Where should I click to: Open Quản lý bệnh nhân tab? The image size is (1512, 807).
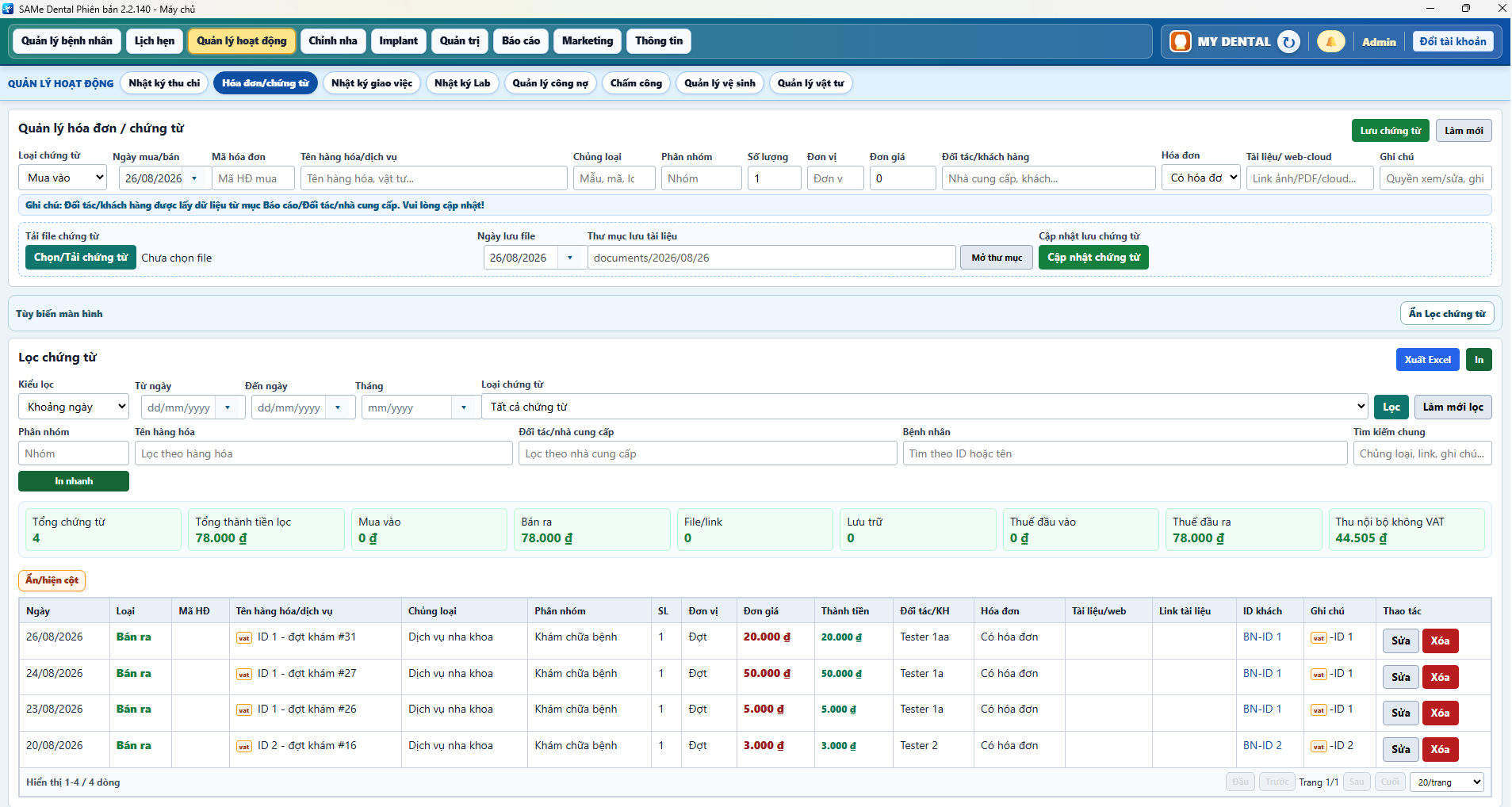point(67,41)
